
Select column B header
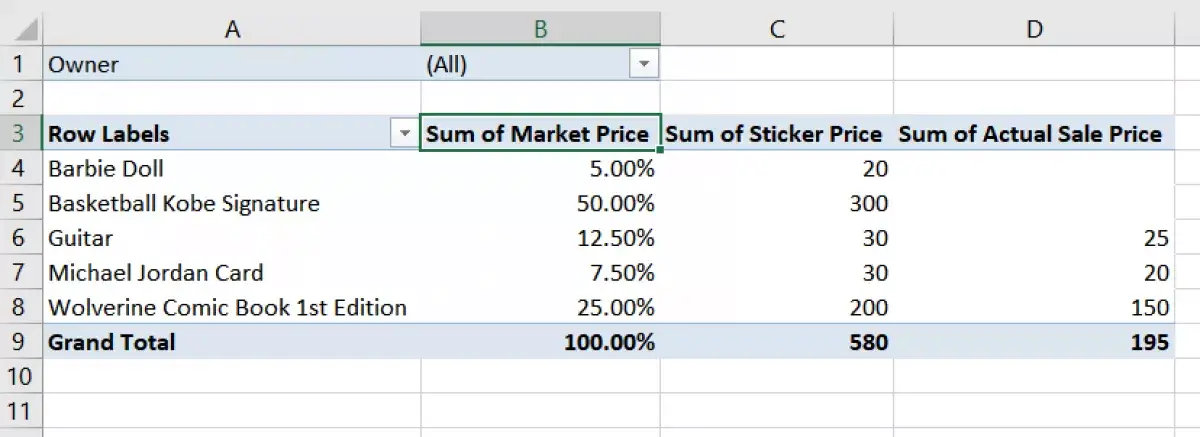click(540, 29)
